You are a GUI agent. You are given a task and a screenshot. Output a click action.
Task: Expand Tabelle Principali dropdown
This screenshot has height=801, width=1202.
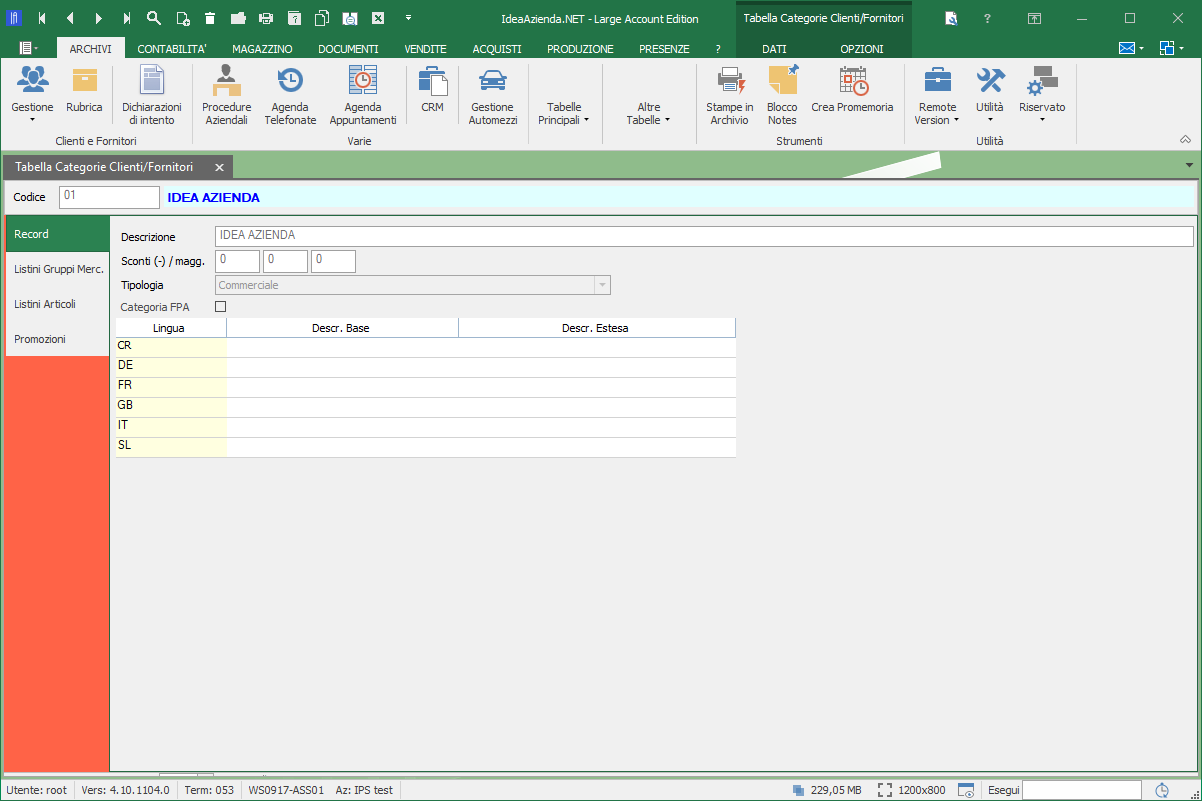pyautogui.click(x=564, y=113)
